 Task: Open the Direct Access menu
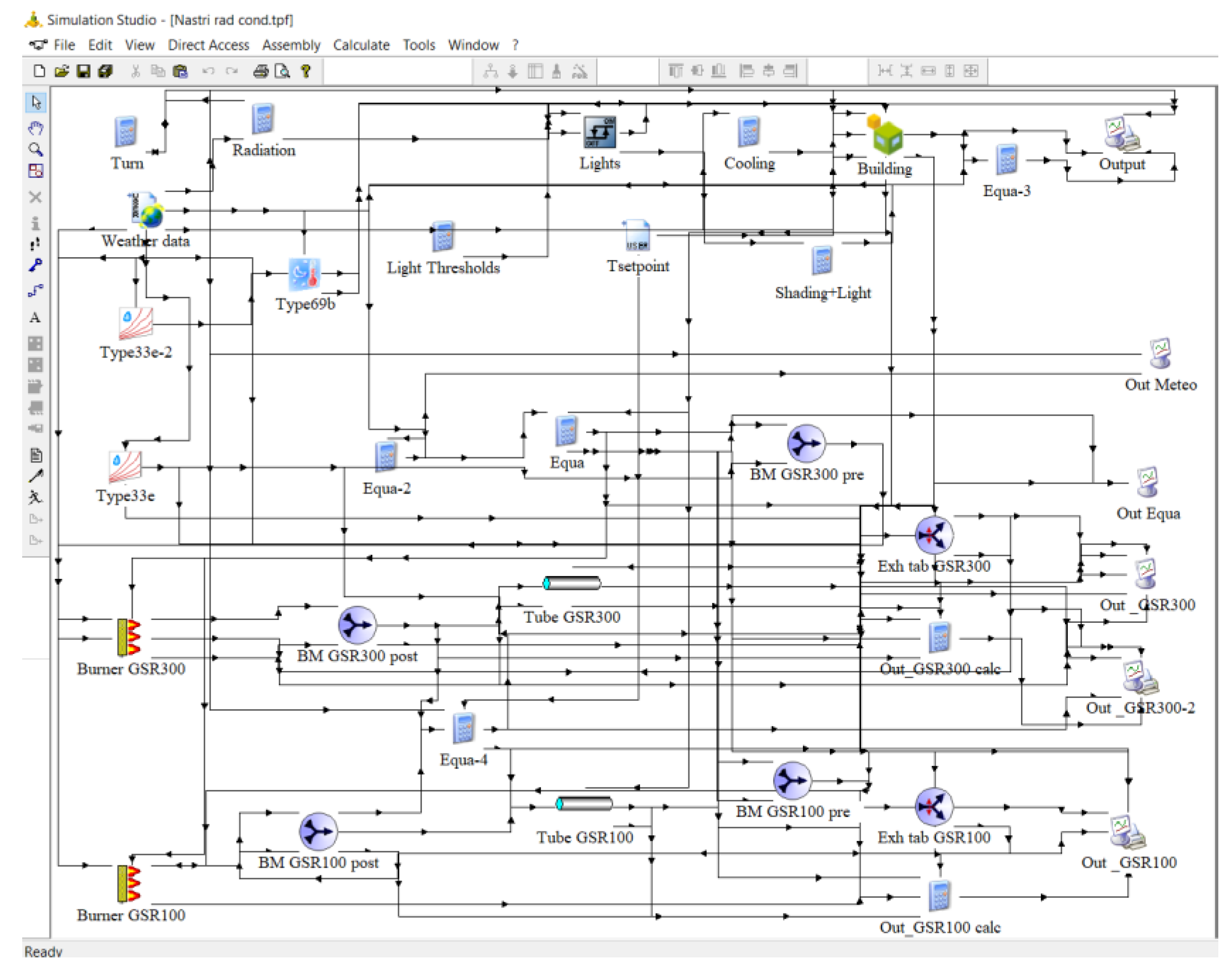[208, 45]
